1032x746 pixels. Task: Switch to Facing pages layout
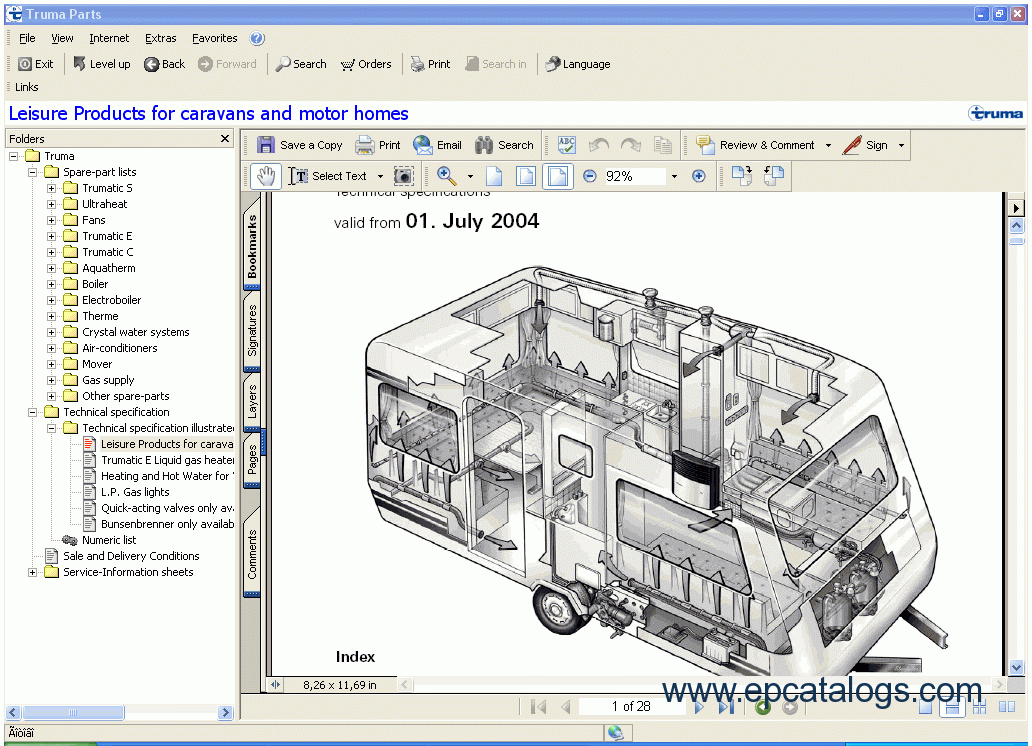tap(1007, 707)
